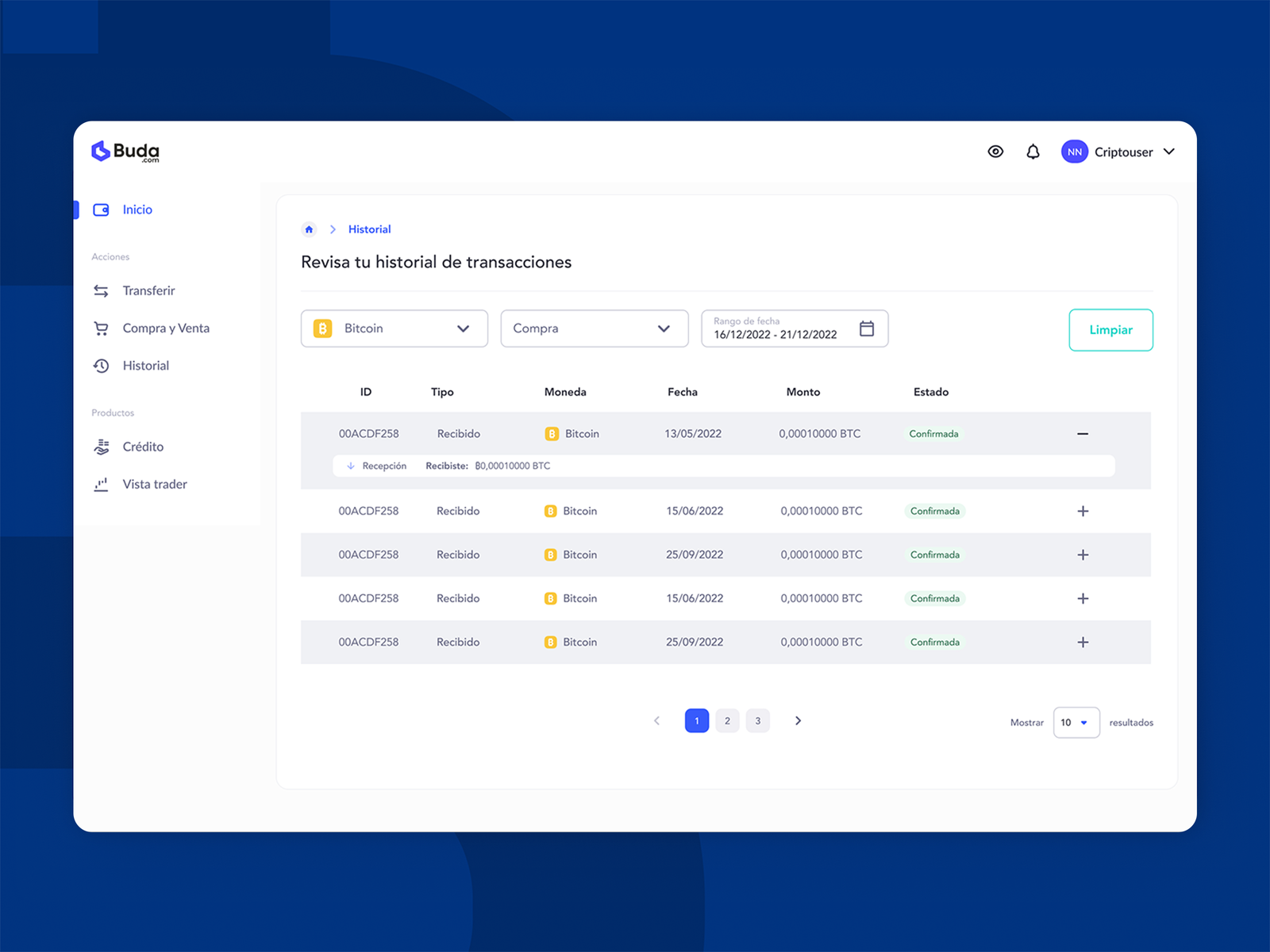Open the Bitcoin currency dropdown

point(394,328)
